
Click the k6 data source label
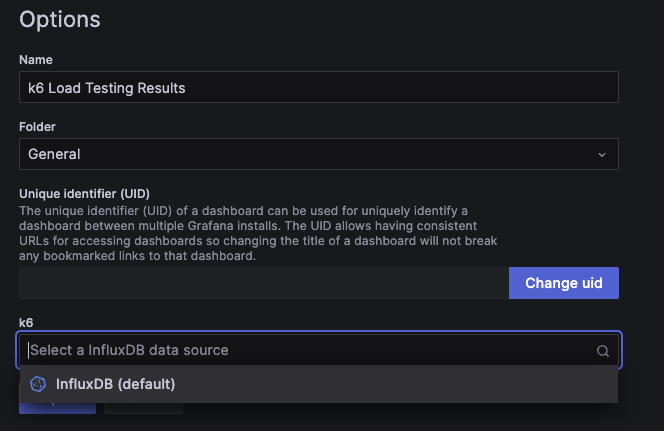pos(26,323)
